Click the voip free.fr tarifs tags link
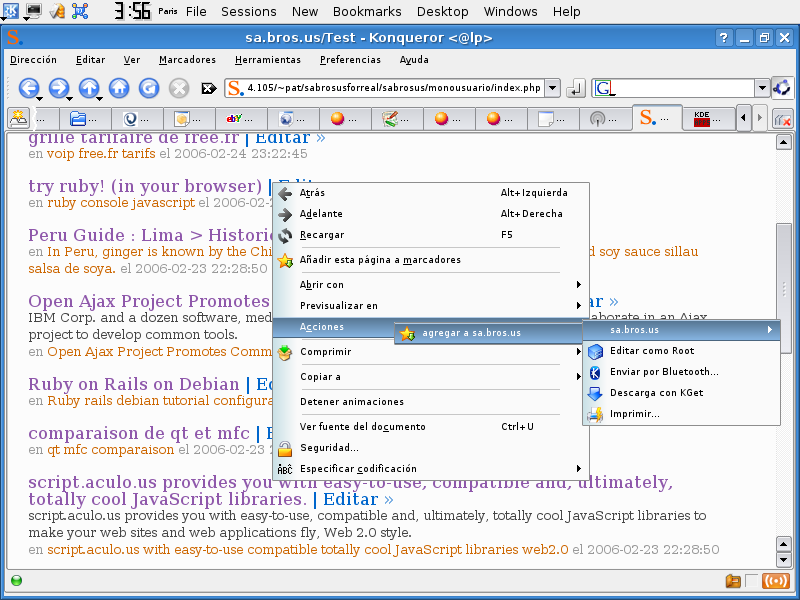This screenshot has width=800, height=600. 101,154
